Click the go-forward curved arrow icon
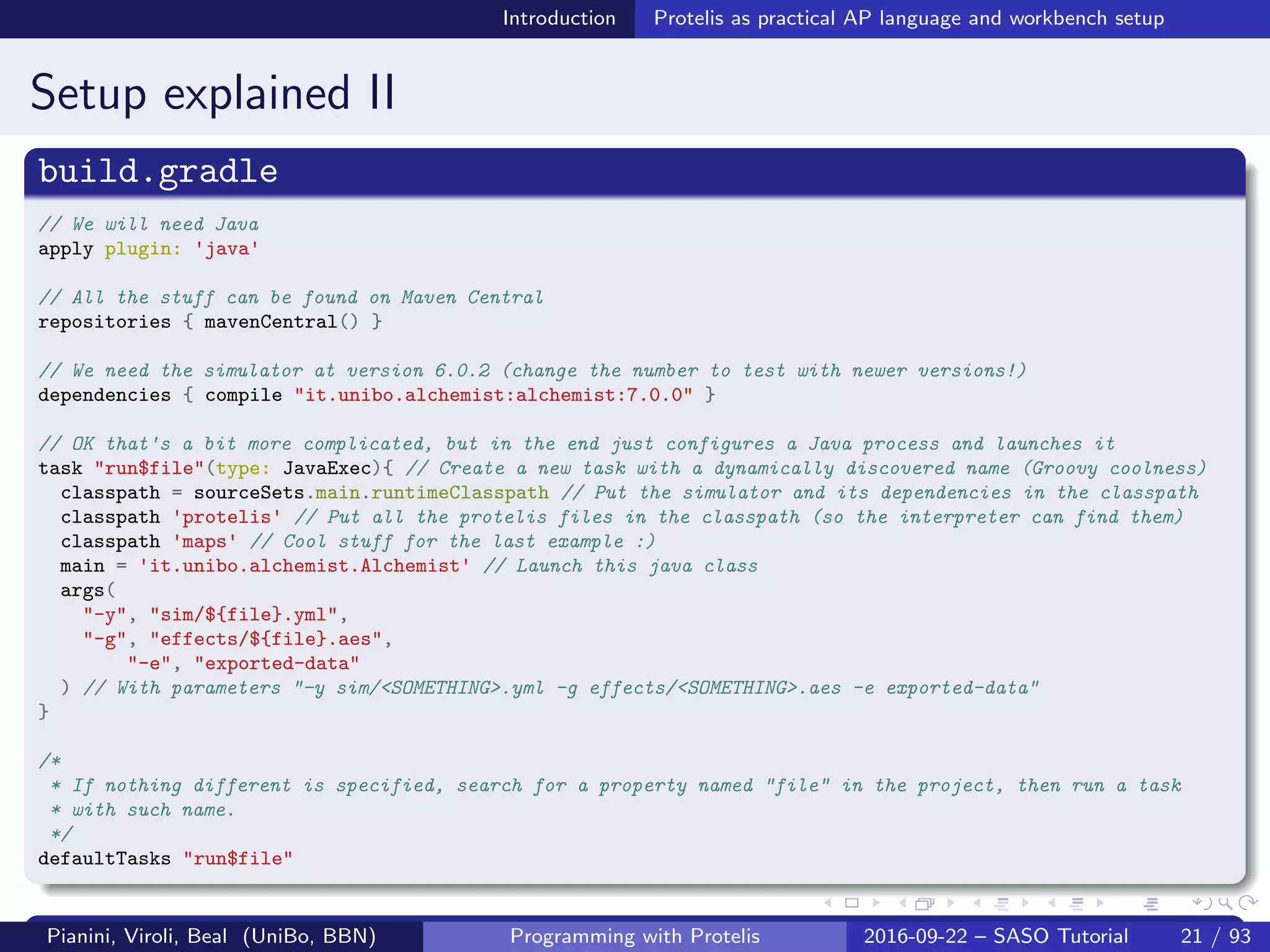 click(x=1248, y=903)
